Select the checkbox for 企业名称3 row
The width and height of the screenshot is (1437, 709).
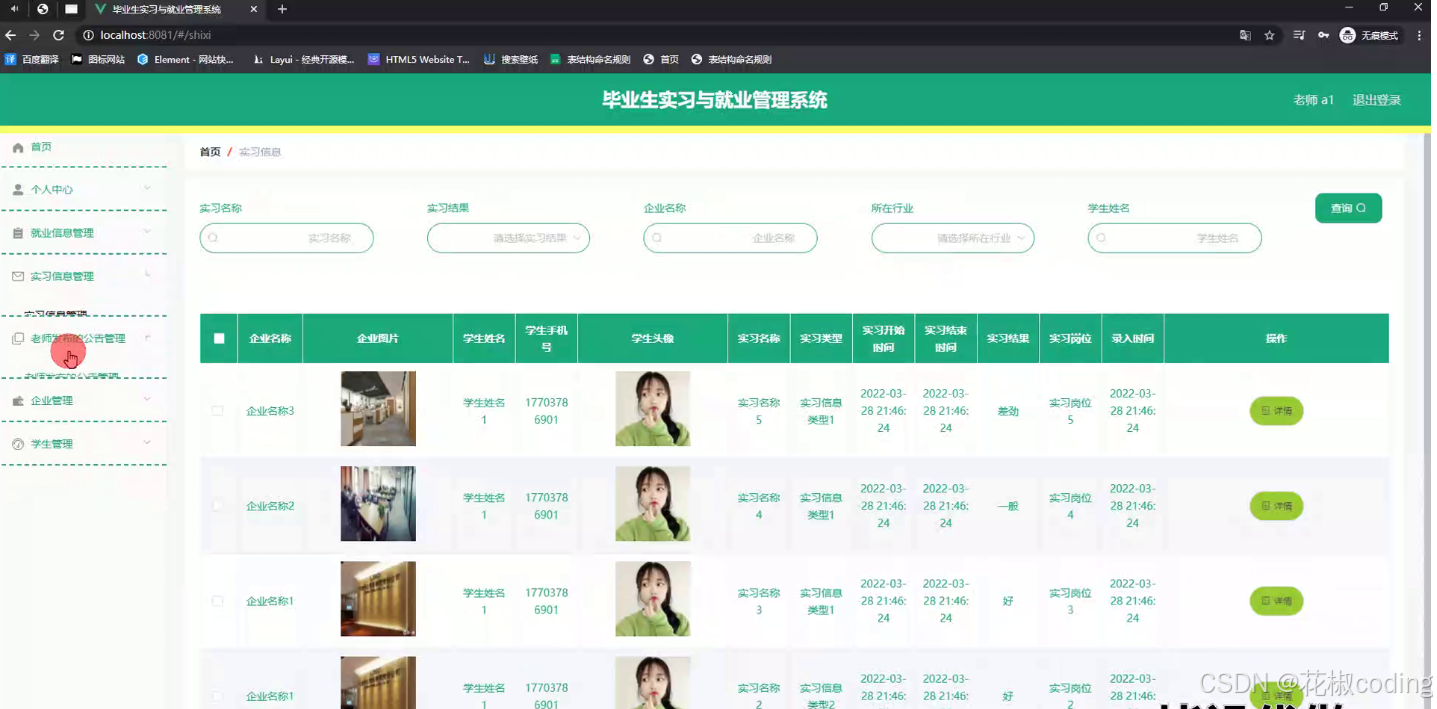point(218,410)
